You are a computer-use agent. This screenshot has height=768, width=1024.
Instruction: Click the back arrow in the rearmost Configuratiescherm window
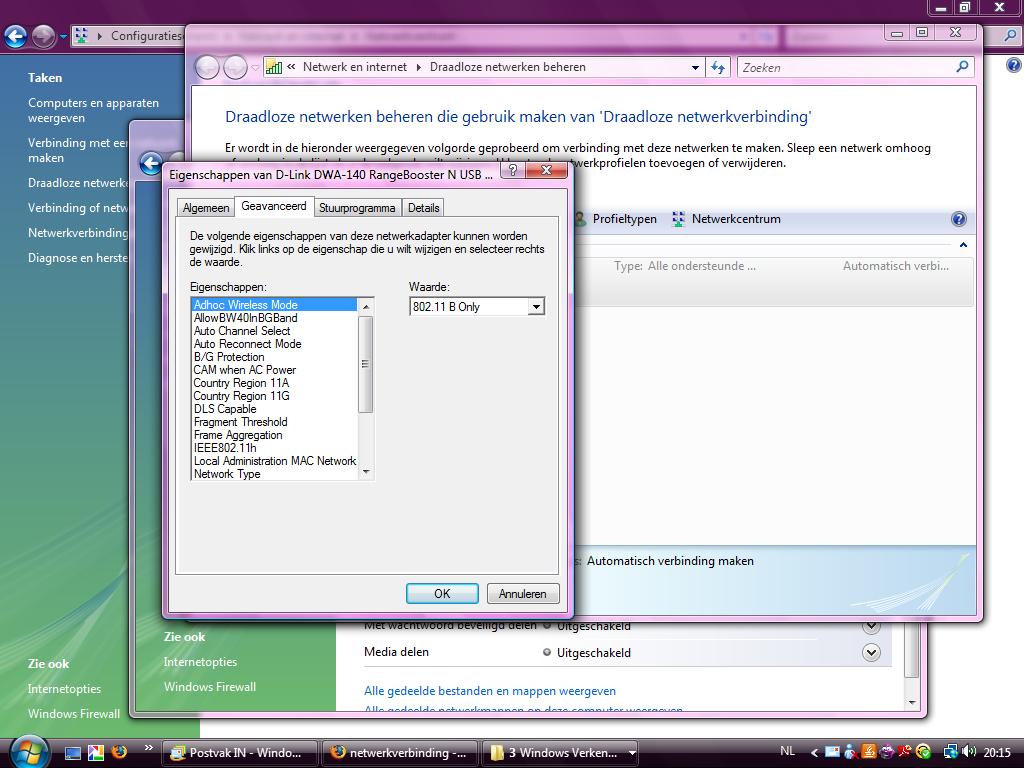[16, 37]
